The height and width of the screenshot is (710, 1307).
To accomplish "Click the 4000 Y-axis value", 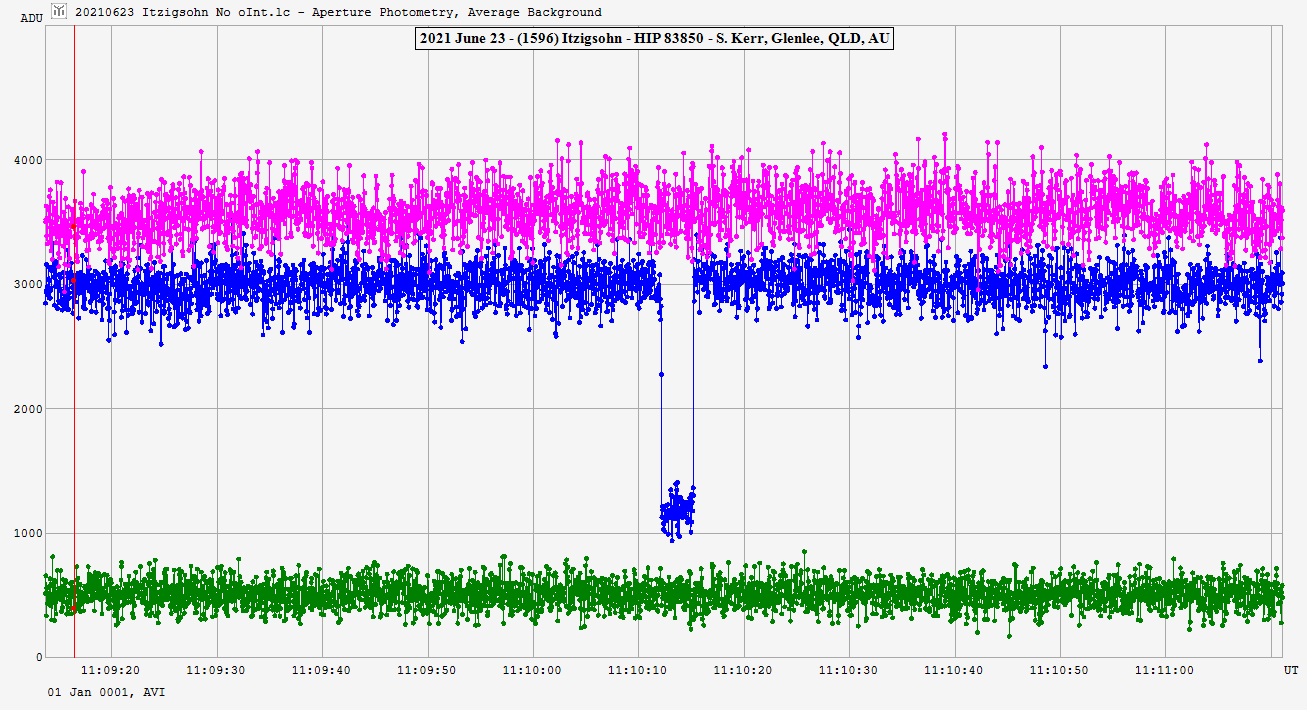I will tap(27, 160).
